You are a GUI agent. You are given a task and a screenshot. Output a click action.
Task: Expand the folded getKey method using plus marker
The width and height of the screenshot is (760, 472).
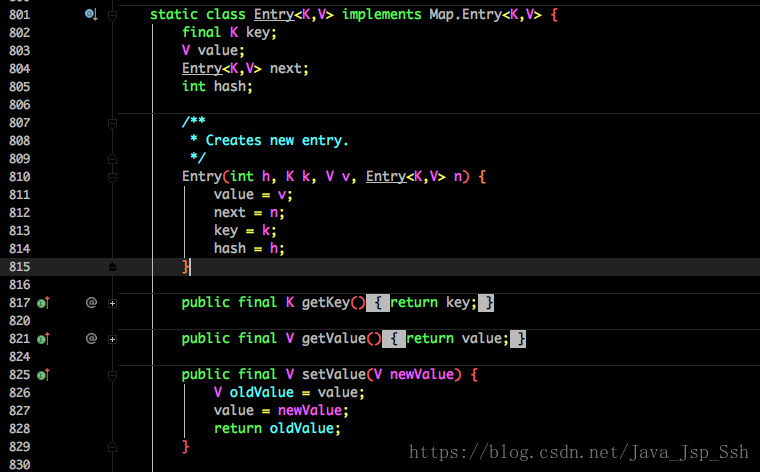[112, 303]
